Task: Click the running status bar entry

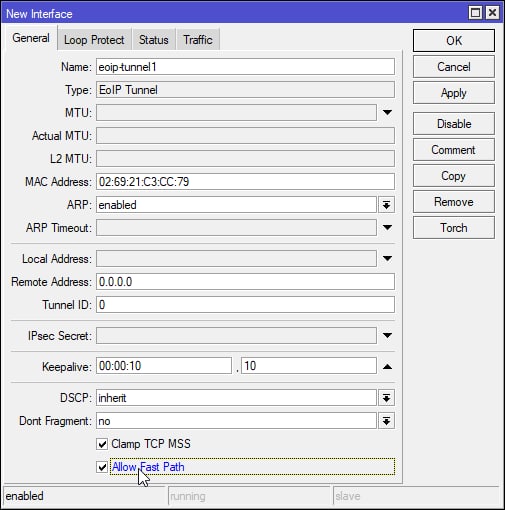Action: click(x=249, y=496)
